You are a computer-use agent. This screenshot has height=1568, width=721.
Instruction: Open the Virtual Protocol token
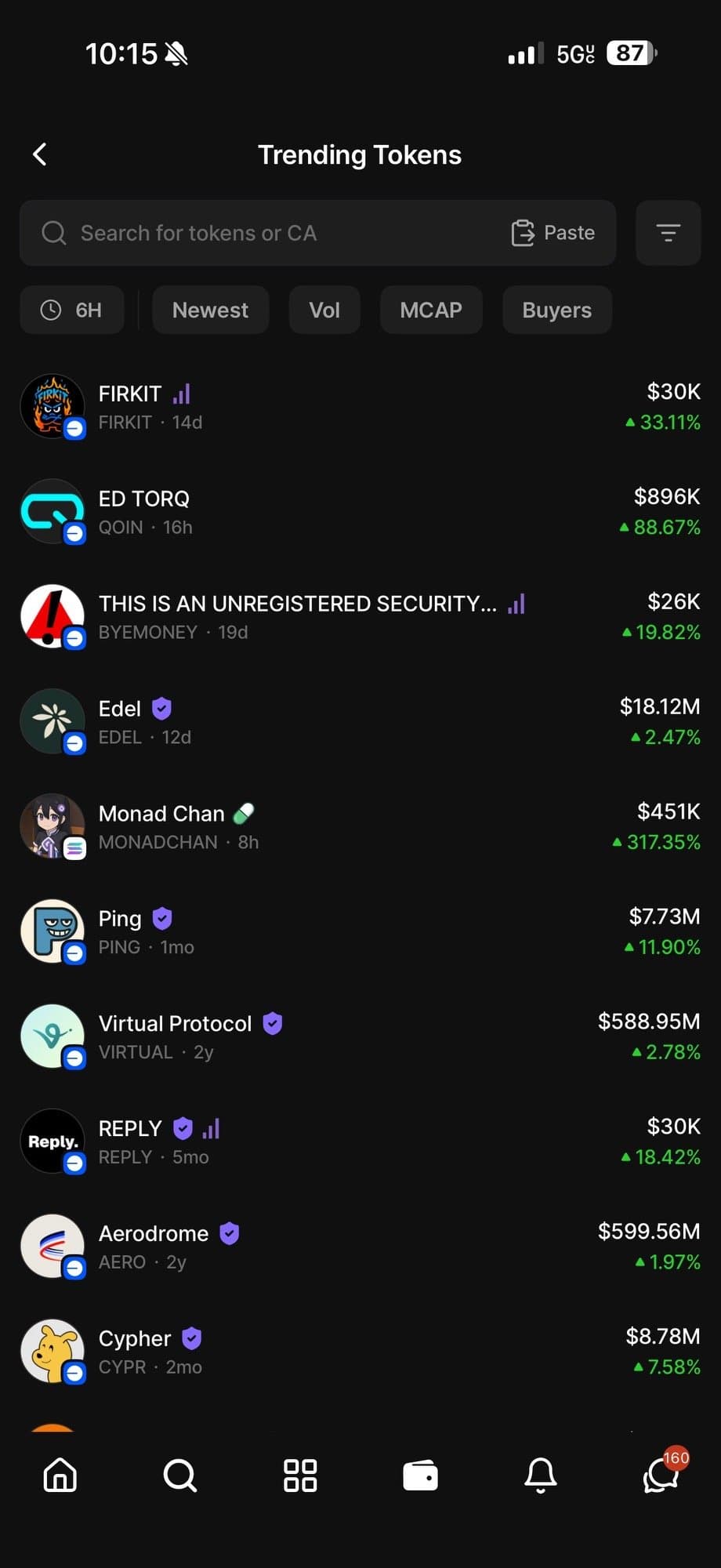360,1036
